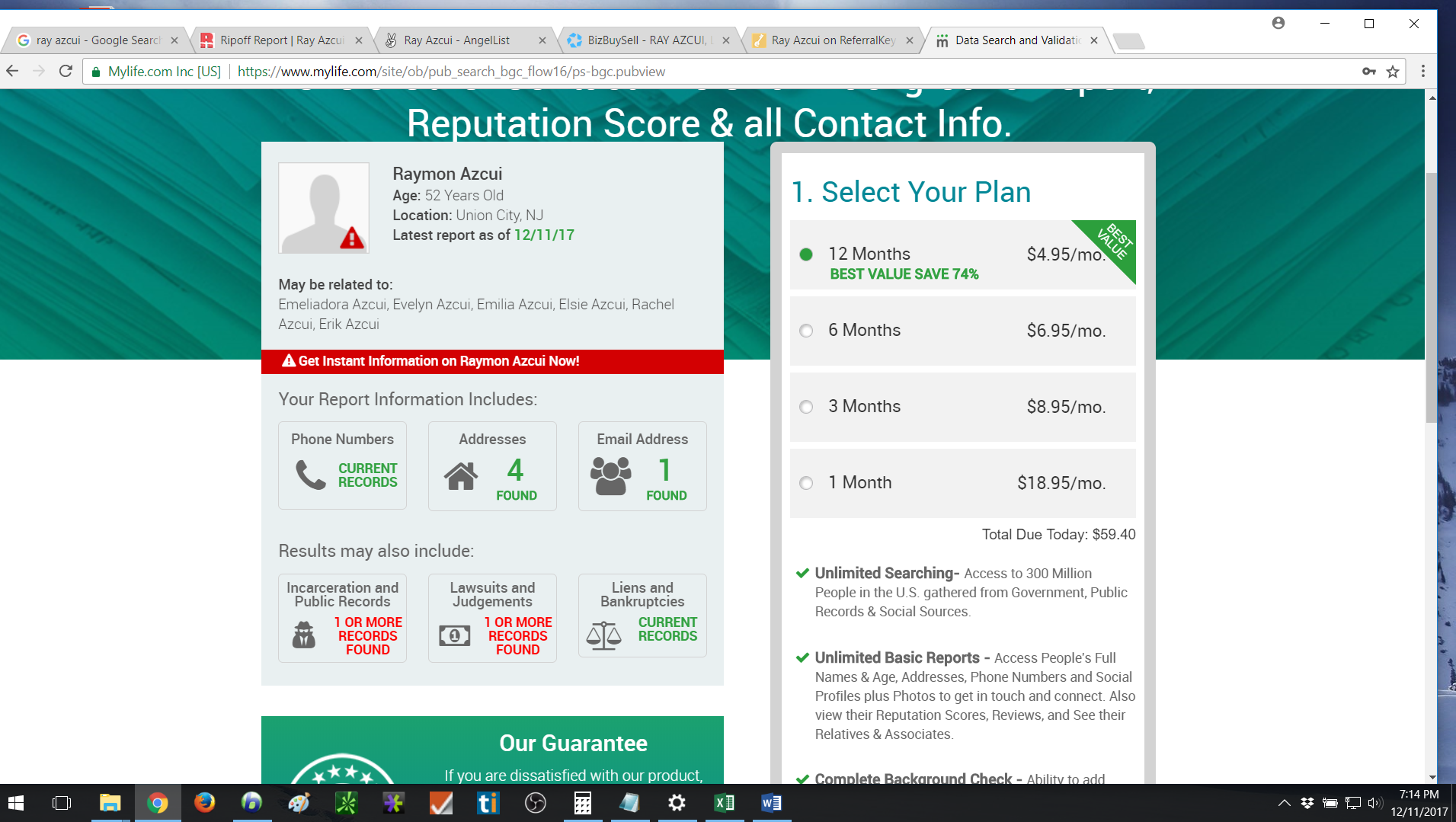This screenshot has width=1456, height=822.
Task: Click red Get Instant Information banner
Action: coord(492,361)
